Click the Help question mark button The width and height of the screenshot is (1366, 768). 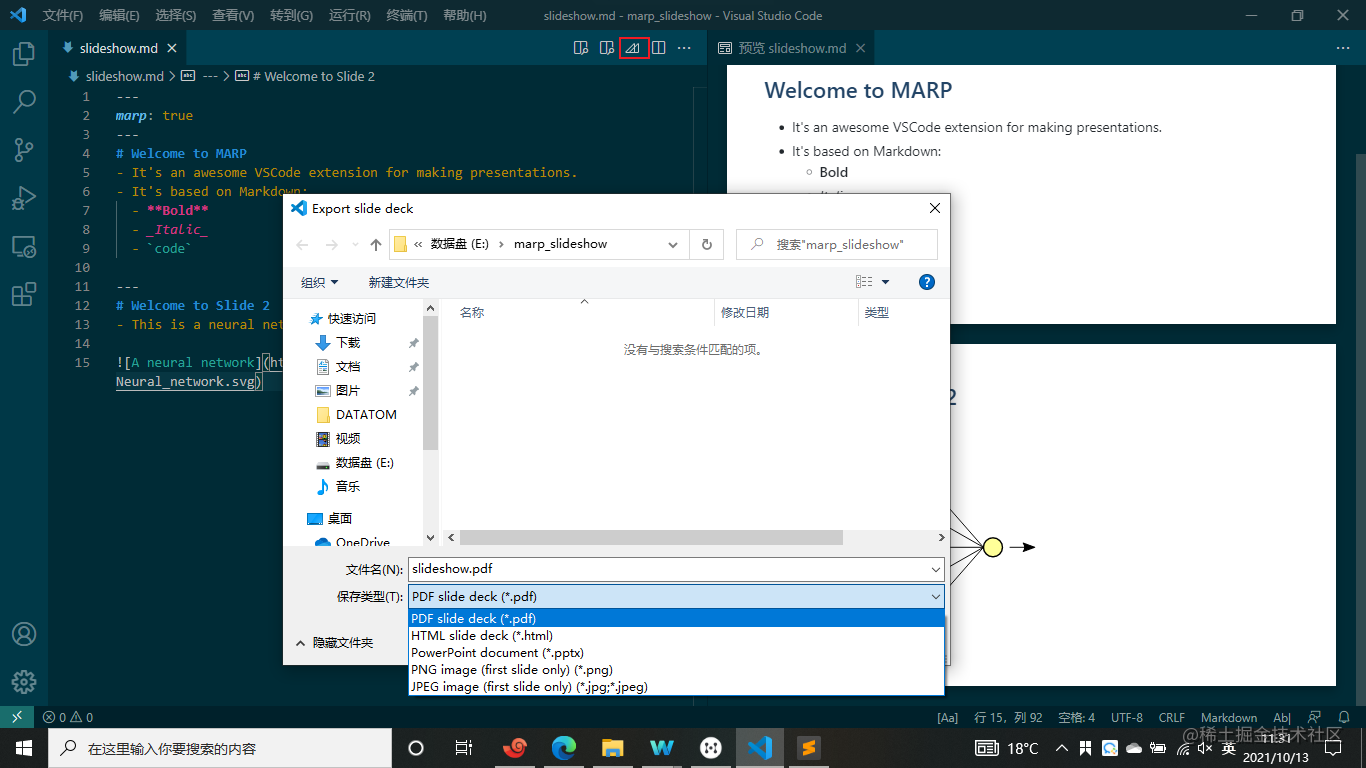click(927, 281)
